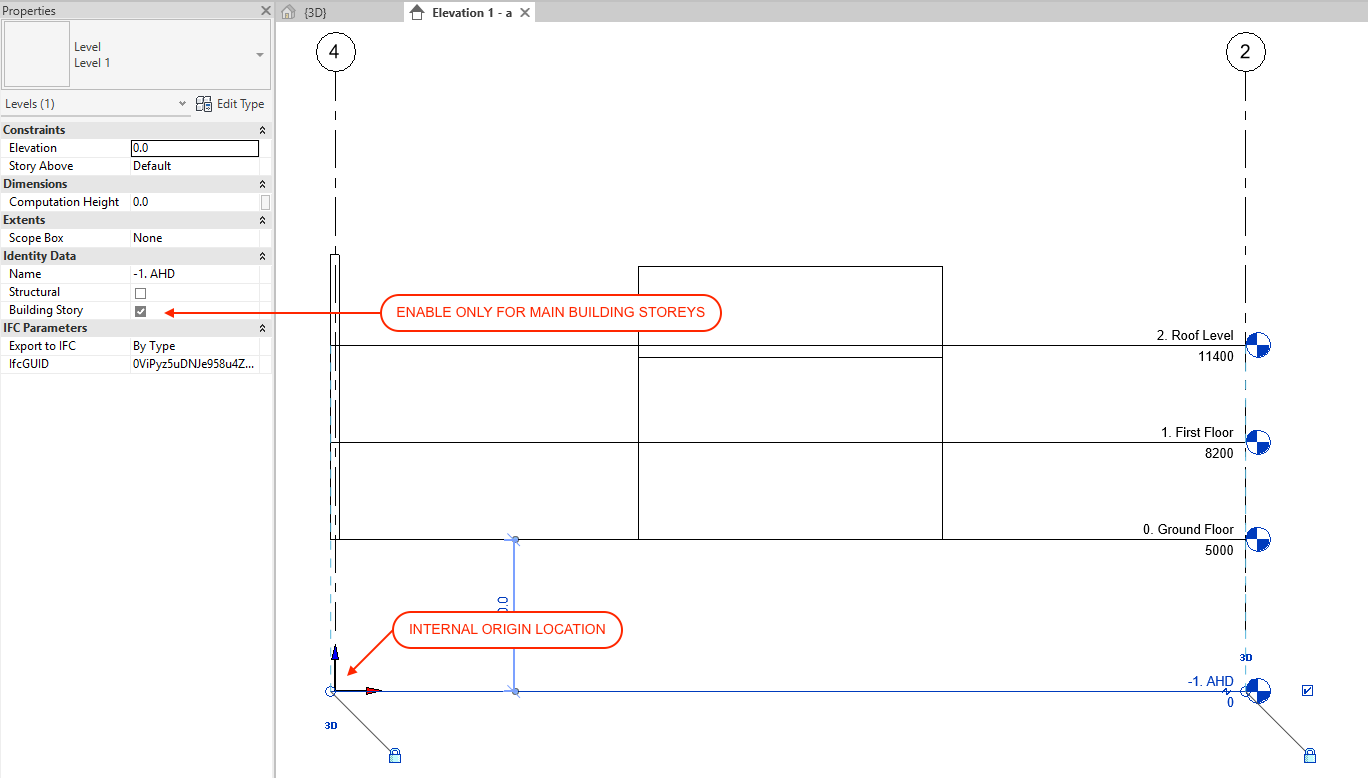Click the AHD level head symbol
This screenshot has width=1368, height=778.
tap(1258, 691)
